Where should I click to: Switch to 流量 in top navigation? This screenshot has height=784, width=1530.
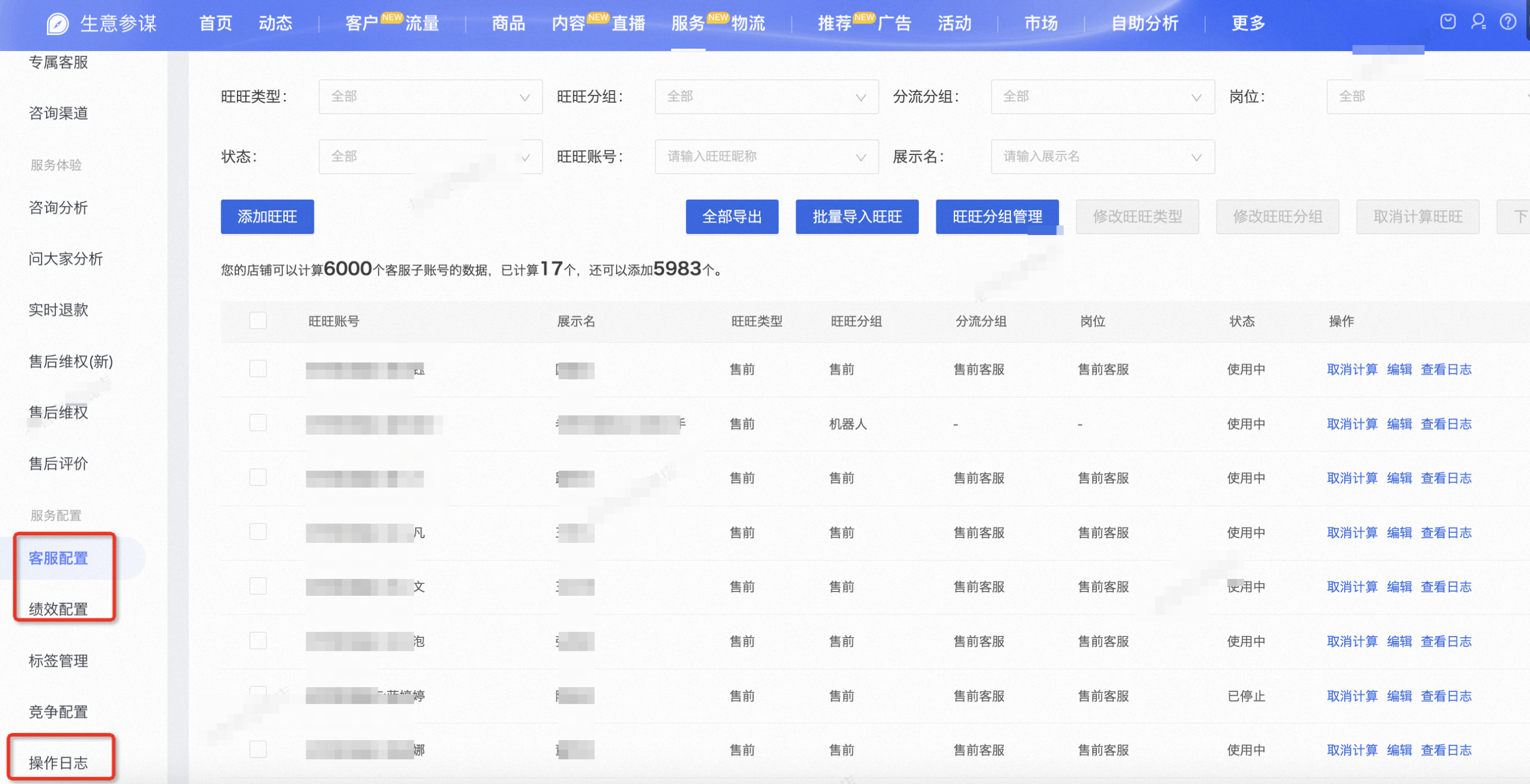[x=422, y=23]
